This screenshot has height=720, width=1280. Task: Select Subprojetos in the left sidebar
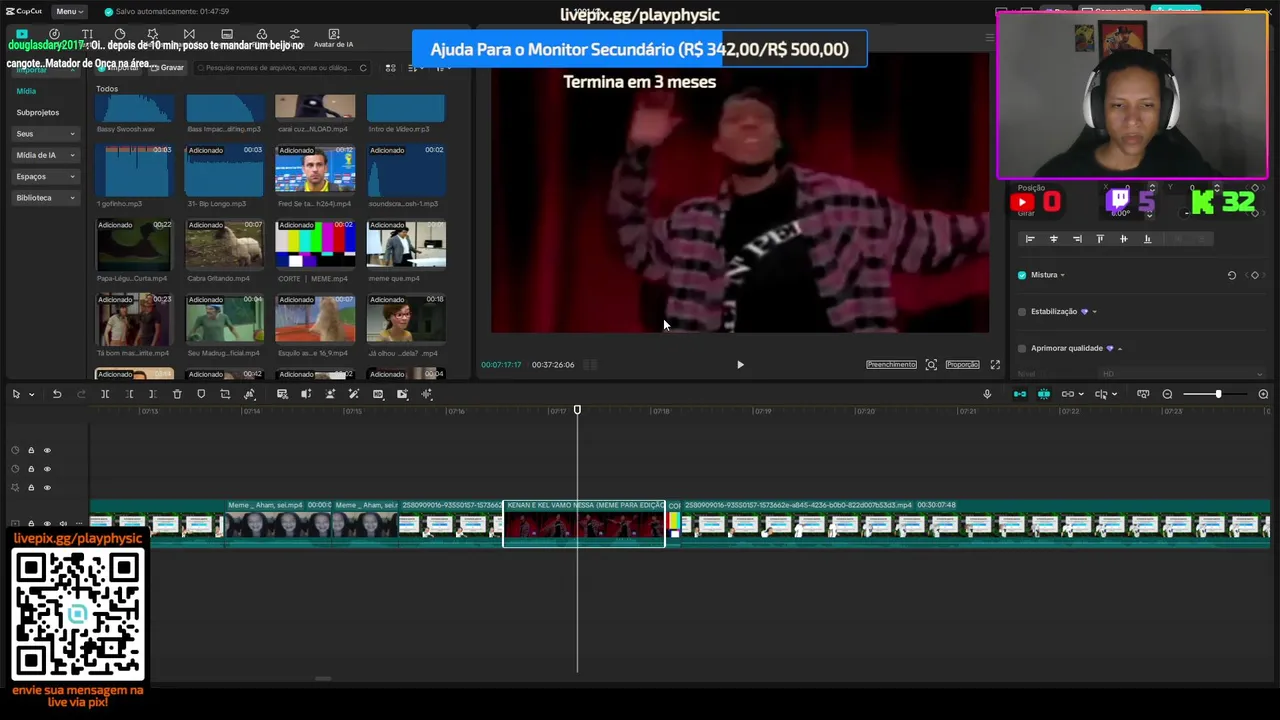tap(38, 112)
